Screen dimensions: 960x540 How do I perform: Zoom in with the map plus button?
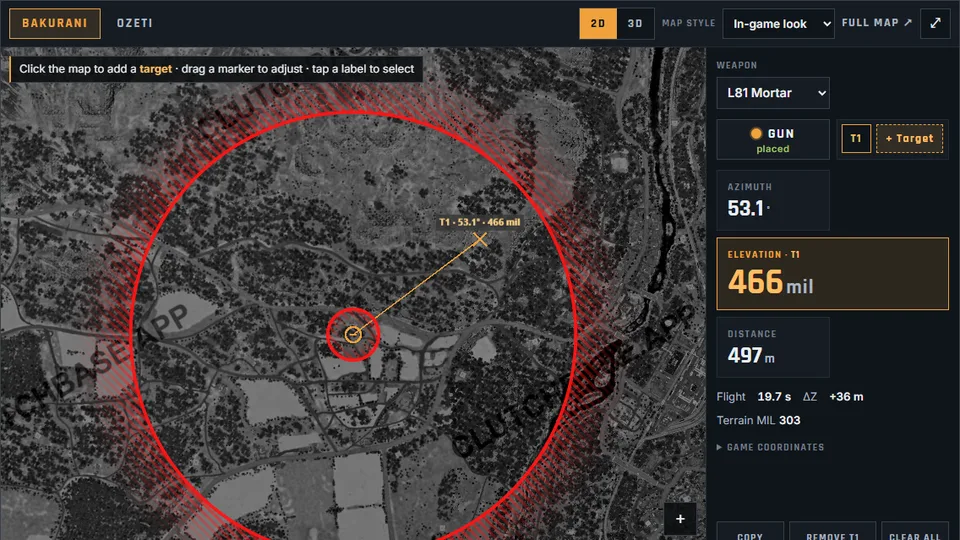coord(680,519)
